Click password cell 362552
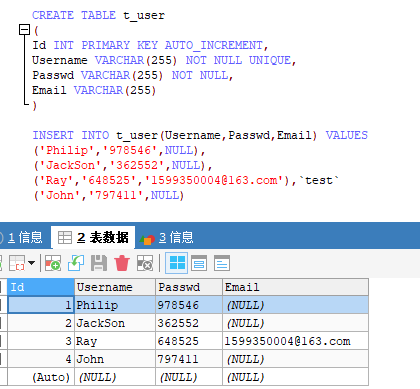 (189, 323)
